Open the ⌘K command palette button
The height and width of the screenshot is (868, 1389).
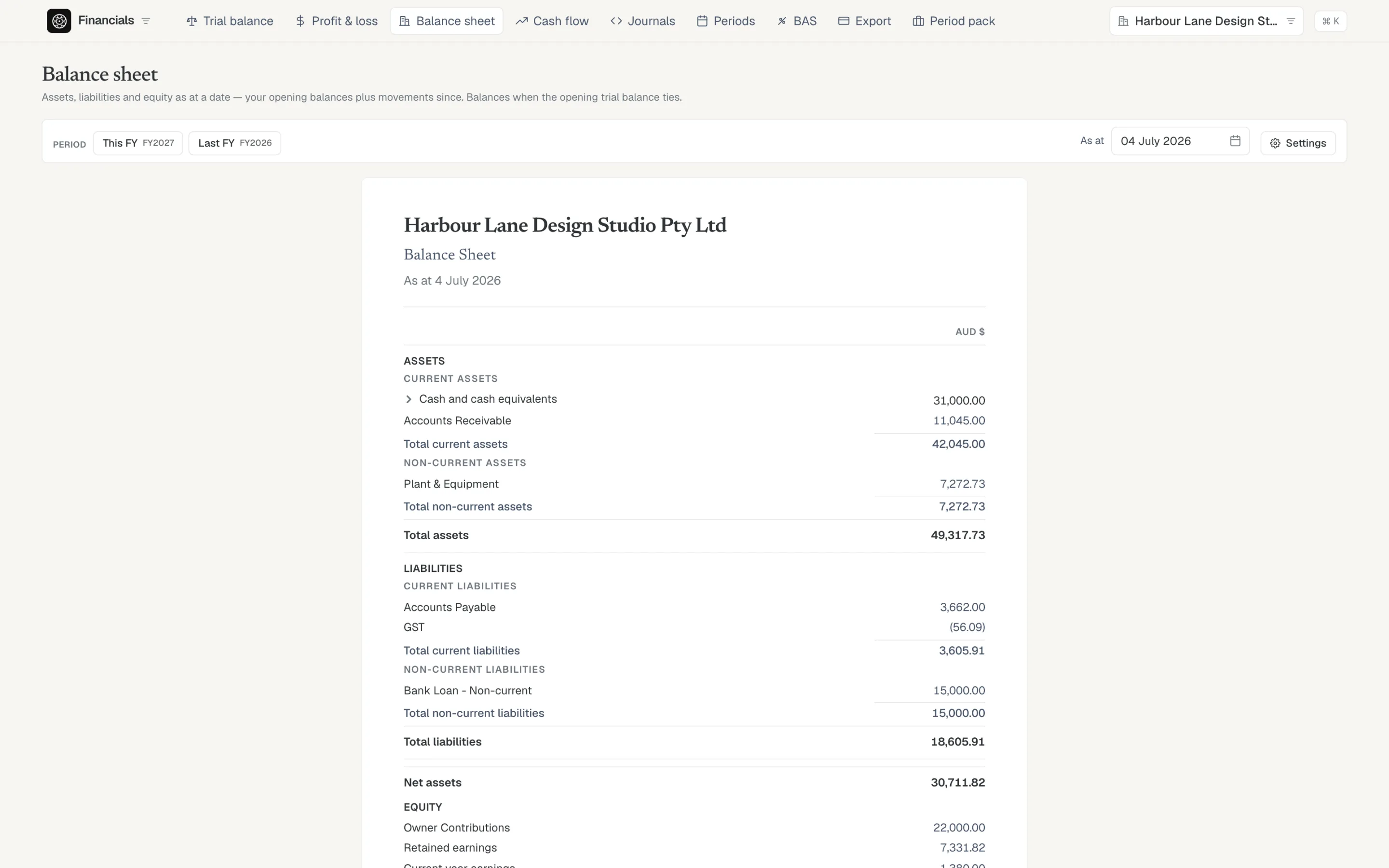1330,21
